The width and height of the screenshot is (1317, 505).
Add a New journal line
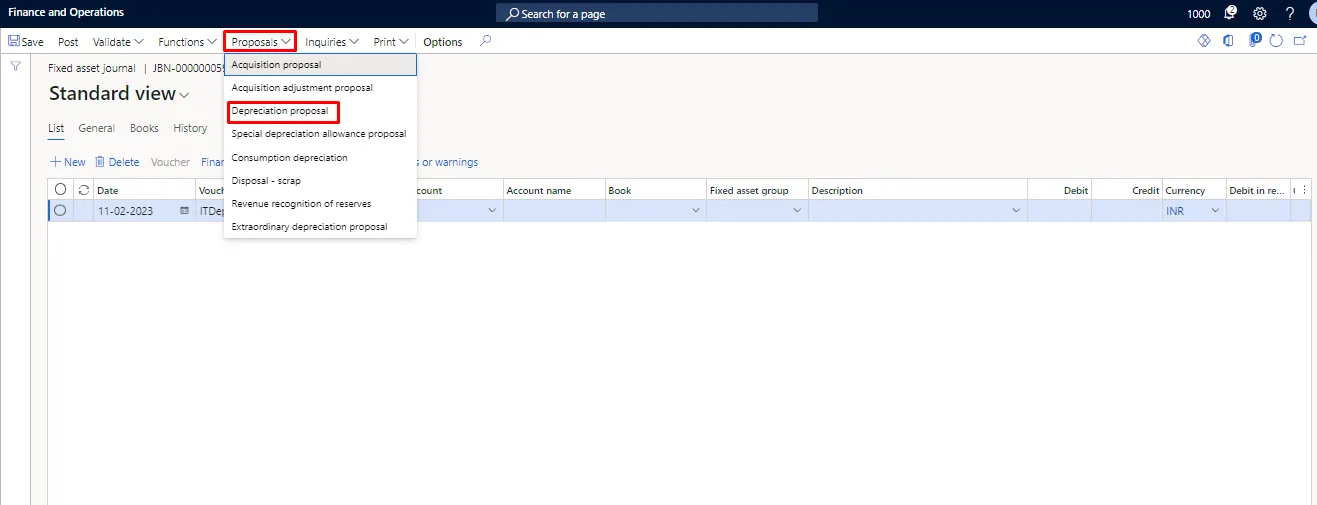pos(68,162)
